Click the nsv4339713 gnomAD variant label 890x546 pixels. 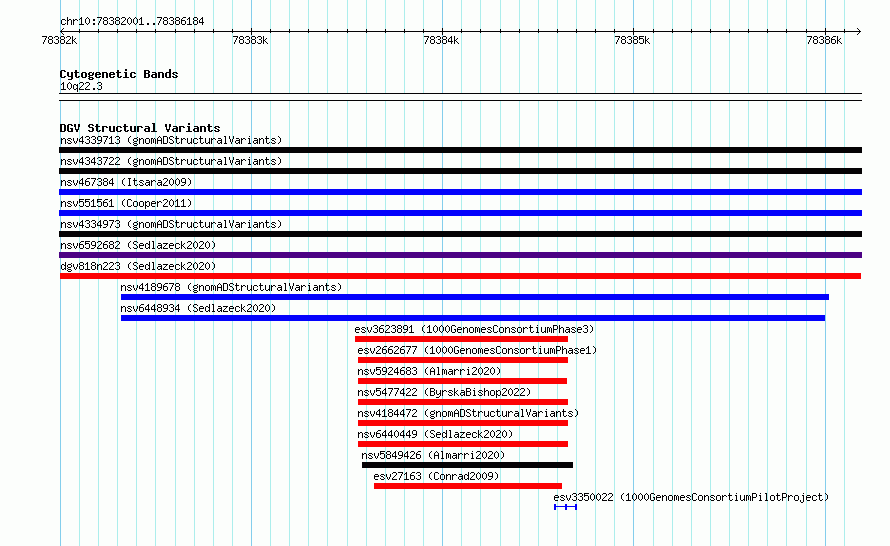coord(171,140)
